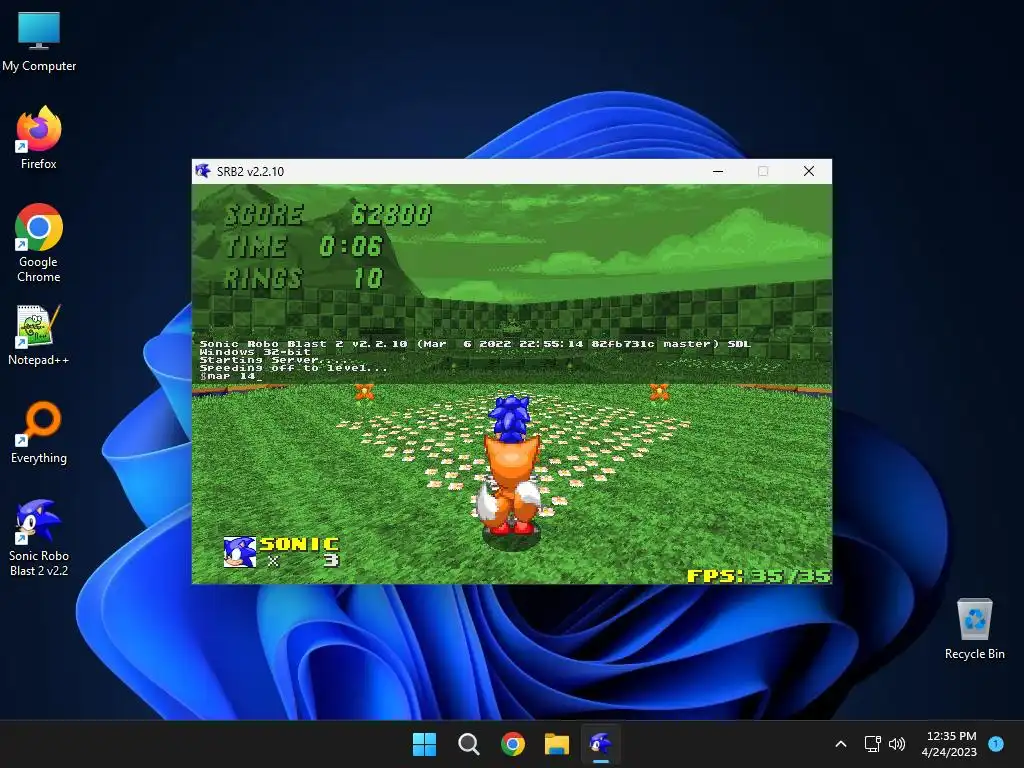Screen dimensions: 1024x768
Task: Click the TIME value 0:06
Action: pos(351,247)
